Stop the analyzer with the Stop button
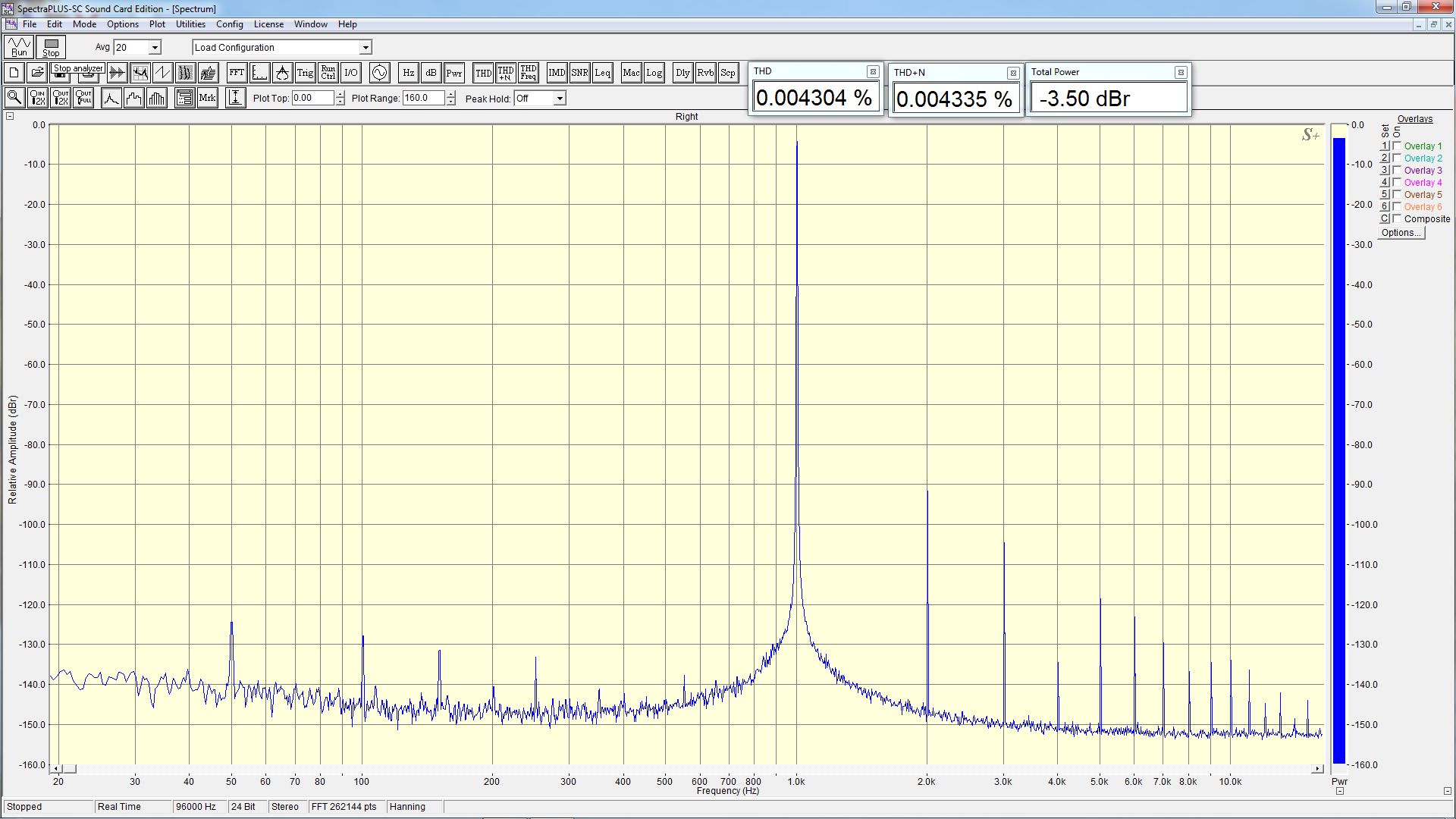1456x819 pixels. click(x=51, y=47)
